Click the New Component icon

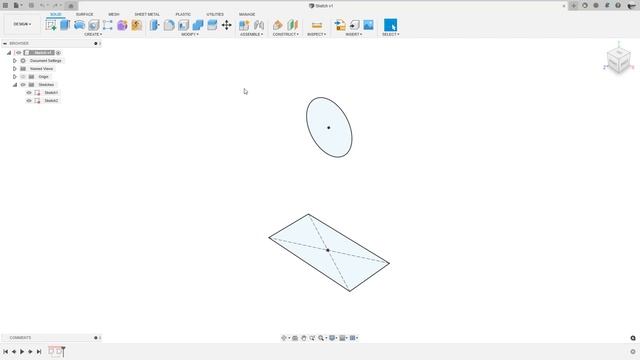(x=244, y=25)
